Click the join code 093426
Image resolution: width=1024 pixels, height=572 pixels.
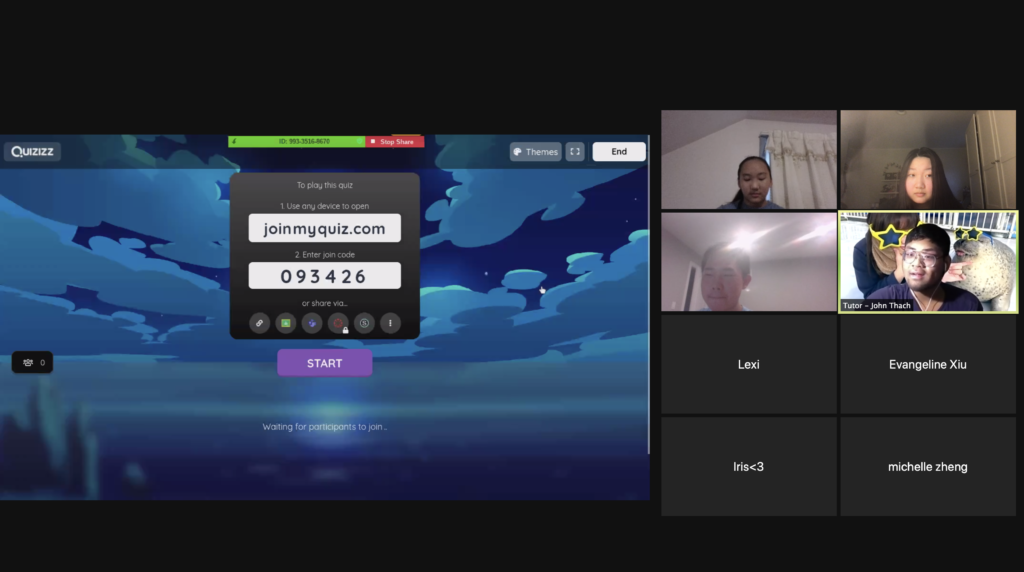point(325,276)
